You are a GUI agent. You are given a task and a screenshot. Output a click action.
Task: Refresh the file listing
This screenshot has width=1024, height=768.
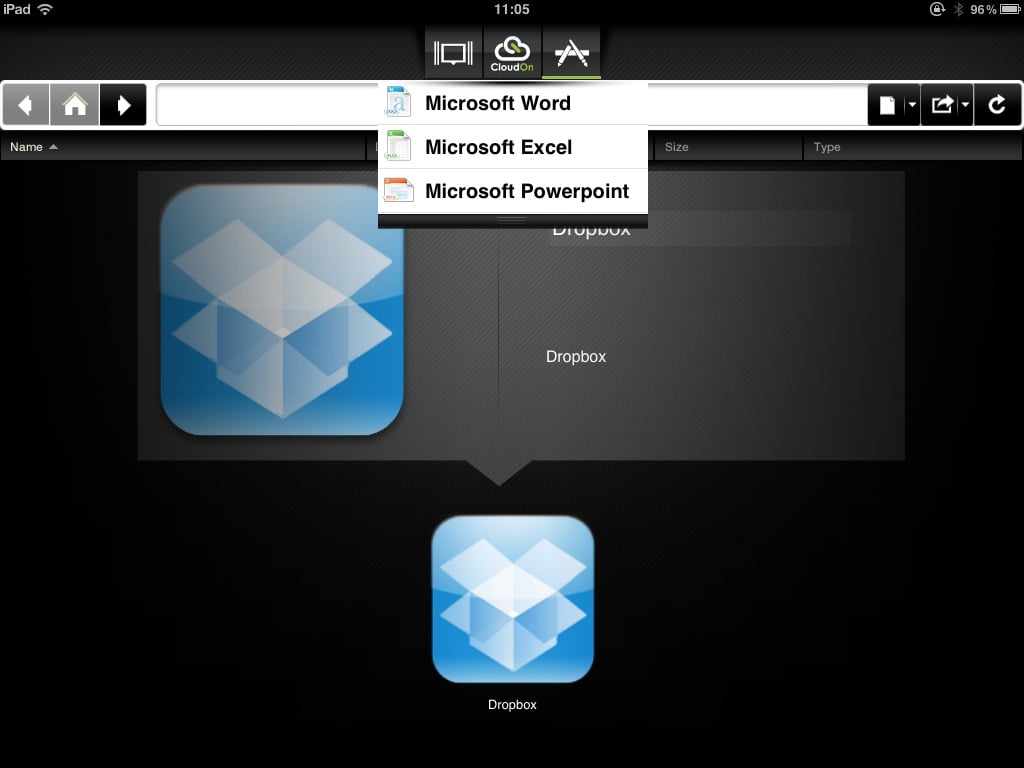(x=997, y=104)
